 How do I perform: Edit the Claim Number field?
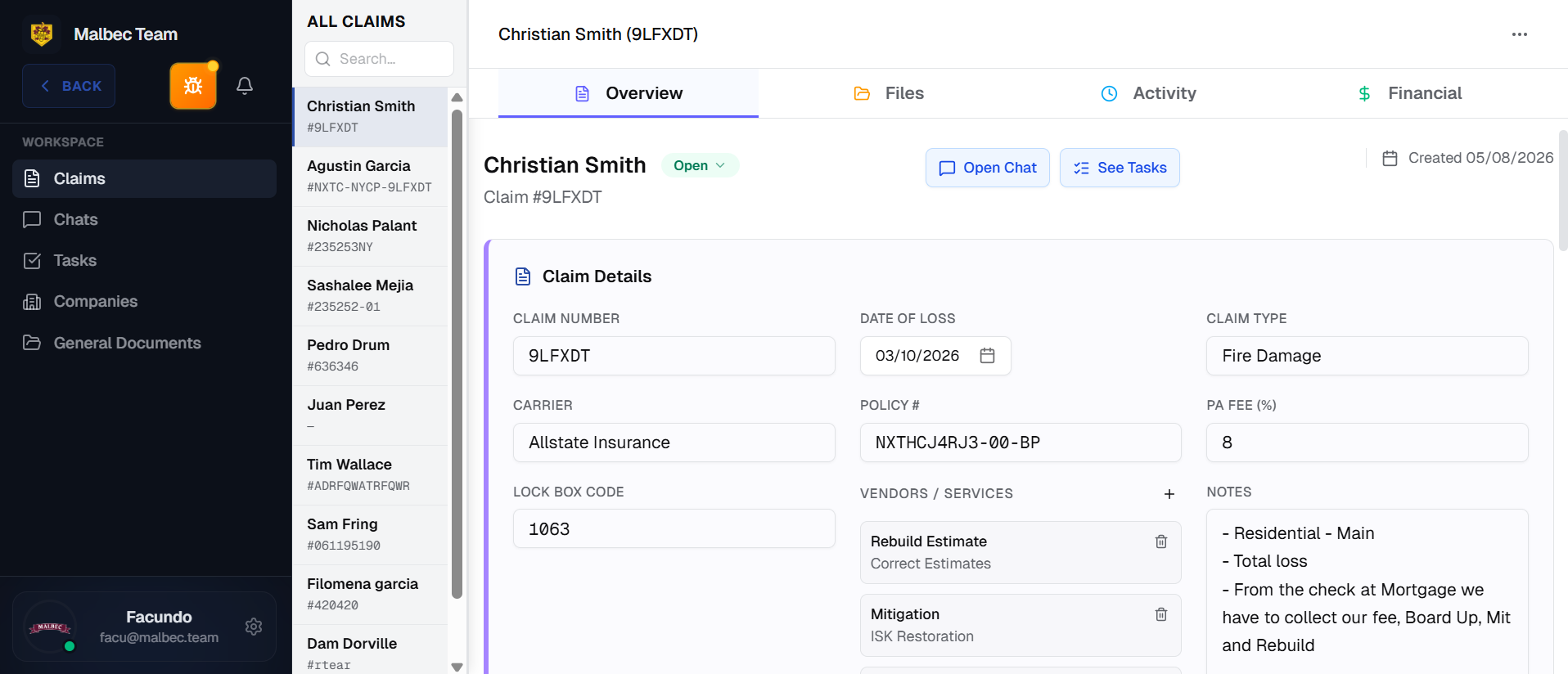[x=674, y=356]
